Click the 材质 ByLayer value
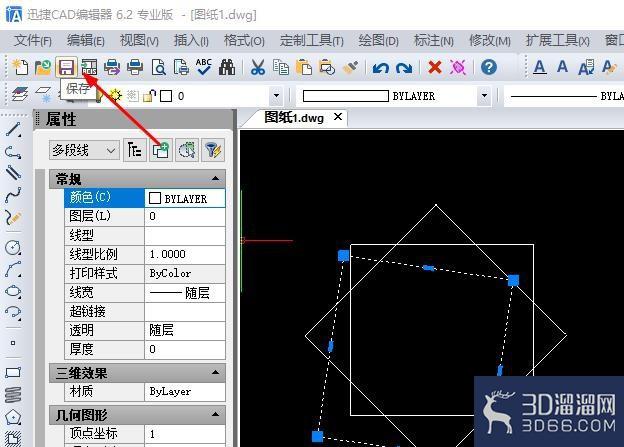 (185, 392)
